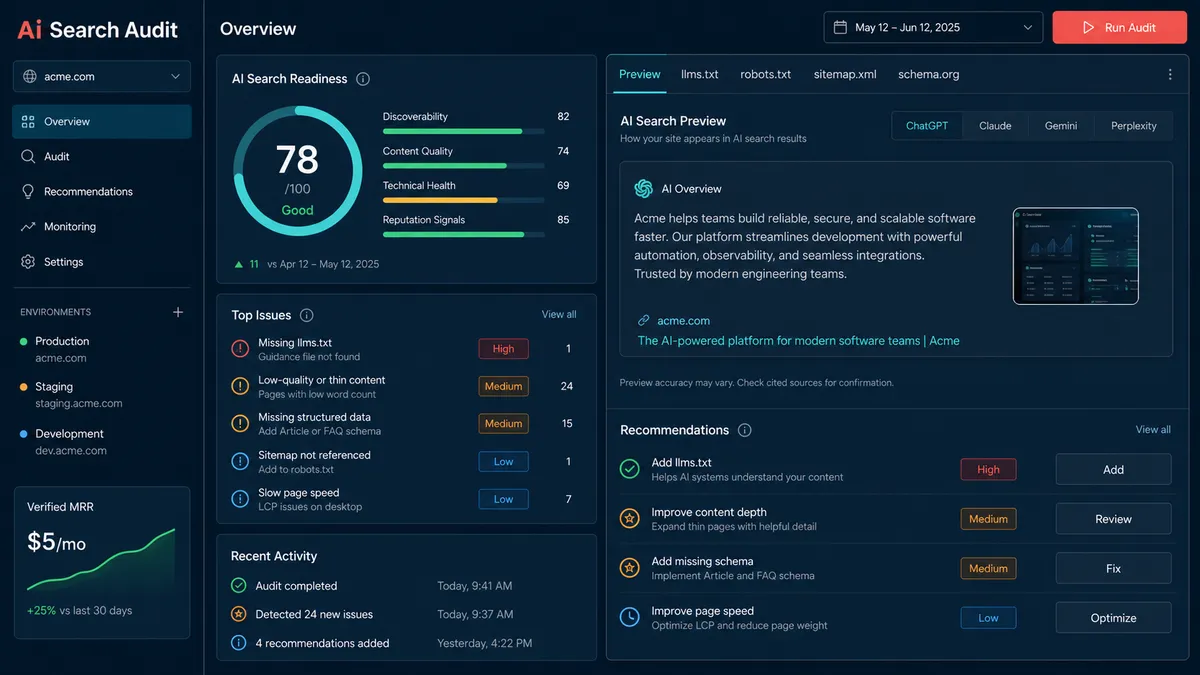1200x675 pixels.
Task: Click View all in Recommendations panel
Action: [x=1153, y=429]
